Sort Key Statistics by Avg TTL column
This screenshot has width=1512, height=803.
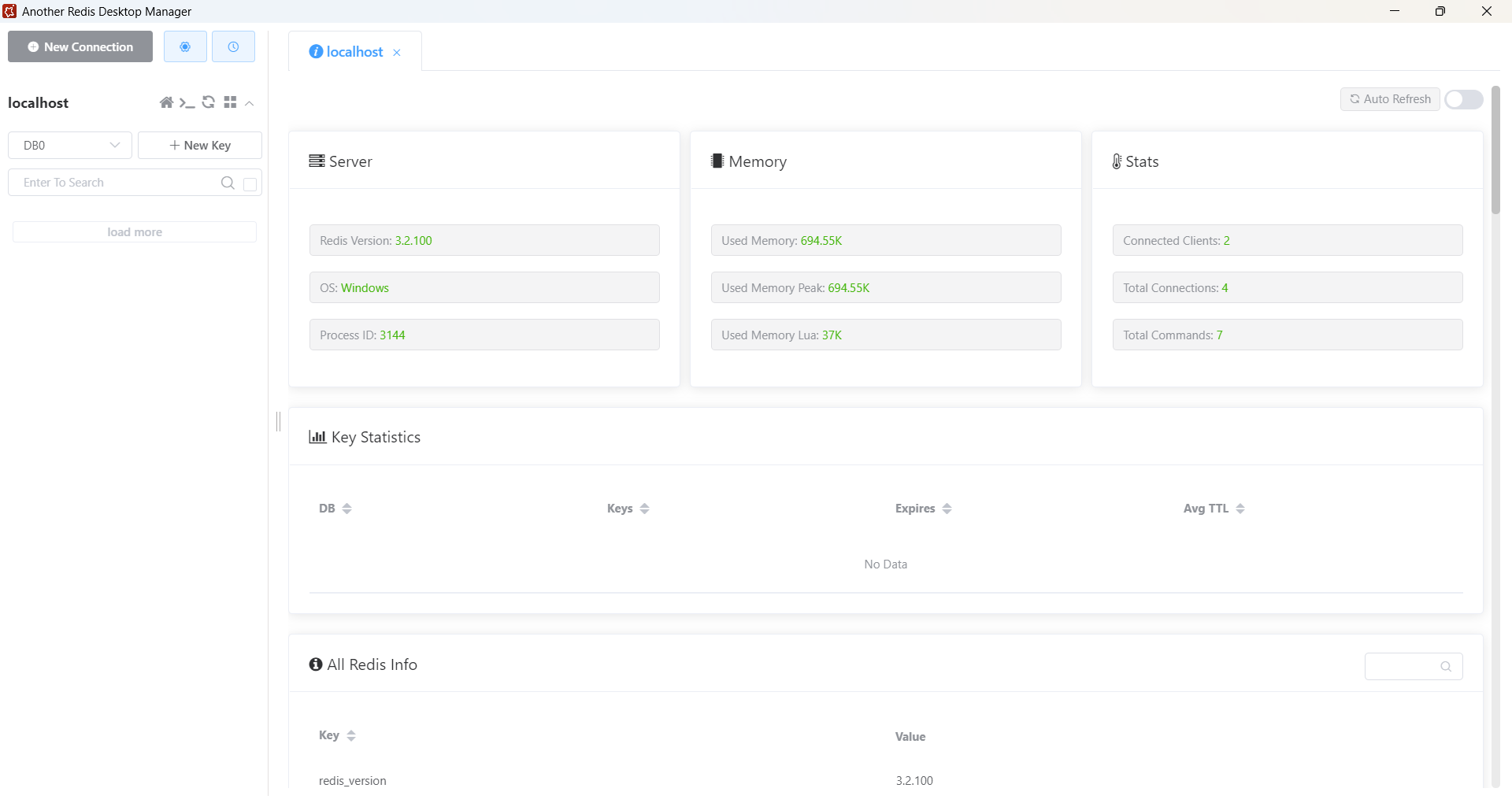point(1240,509)
